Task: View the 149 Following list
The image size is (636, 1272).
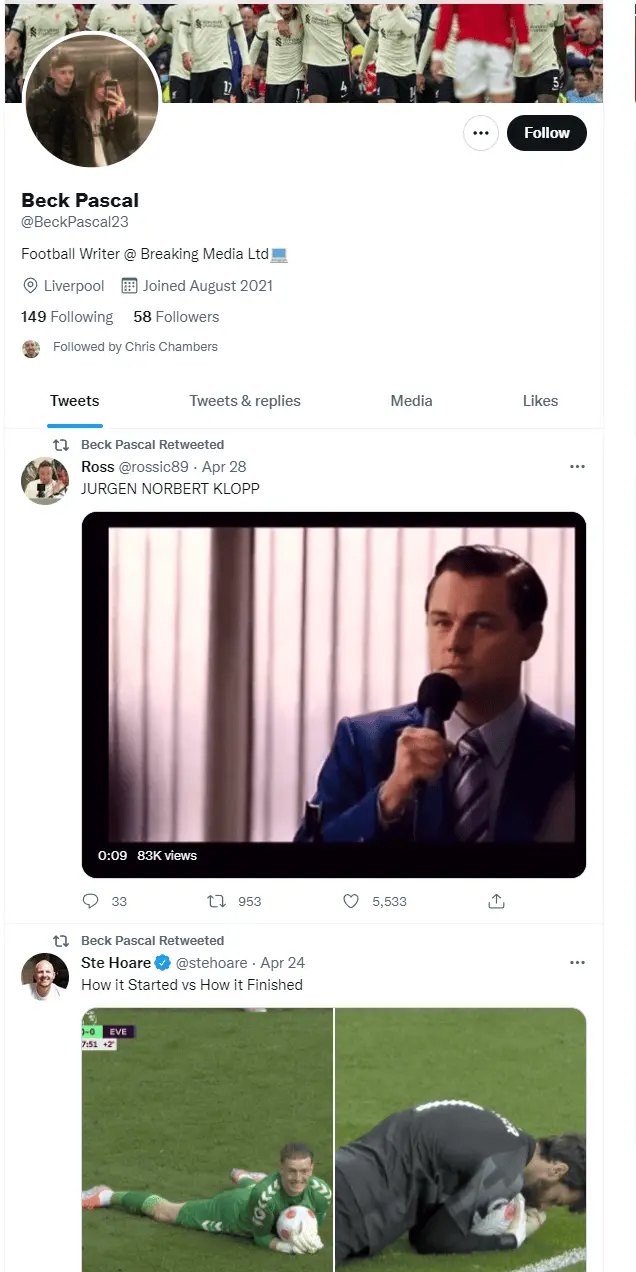Action: coord(67,317)
